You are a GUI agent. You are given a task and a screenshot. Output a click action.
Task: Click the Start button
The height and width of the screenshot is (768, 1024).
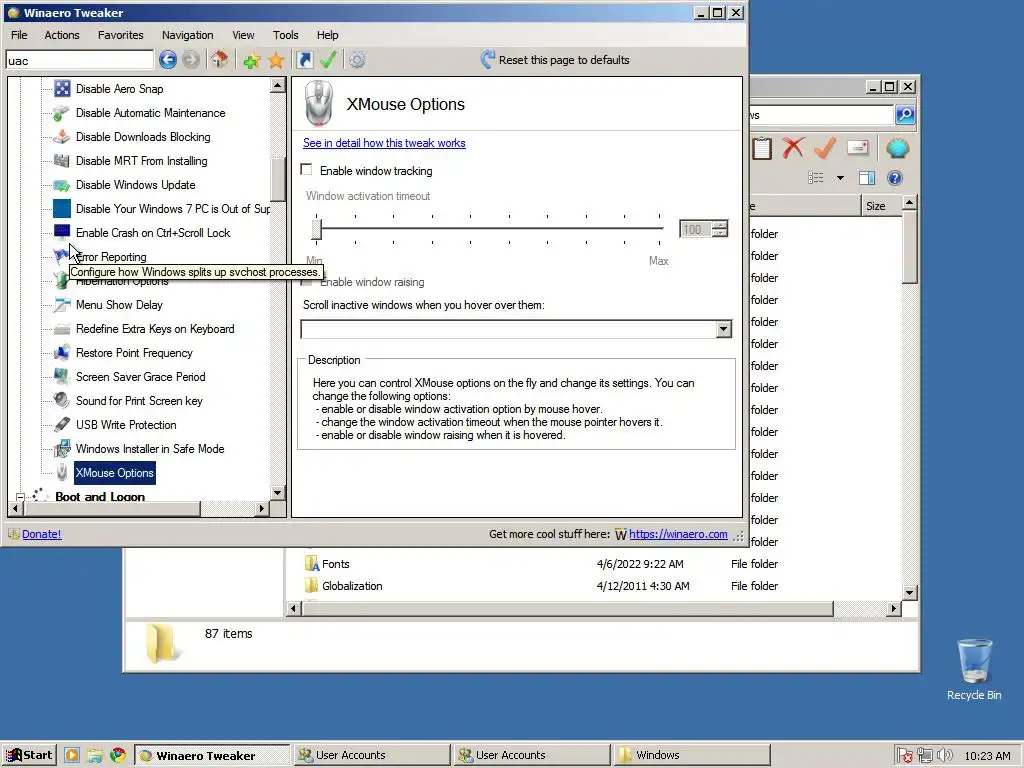[29, 755]
